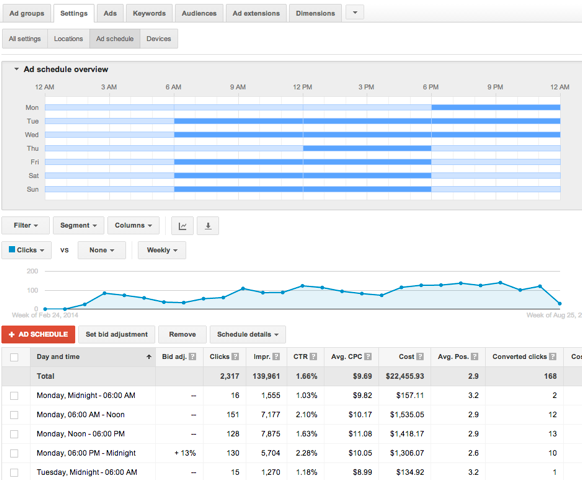The width and height of the screenshot is (582, 480).
Task: Click sort arrow in Day and time header
Action: click(x=149, y=357)
